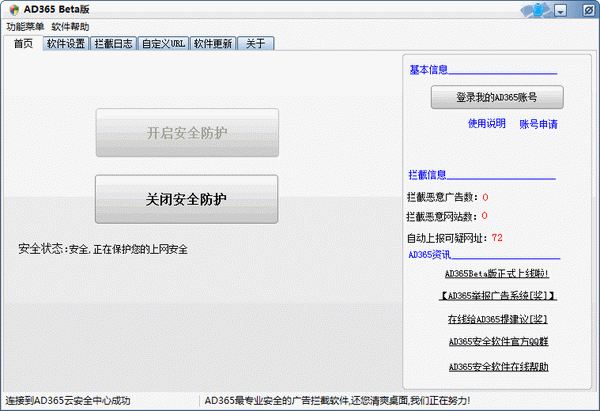Open the 账号申请 link
600x411 pixels.
point(538,124)
